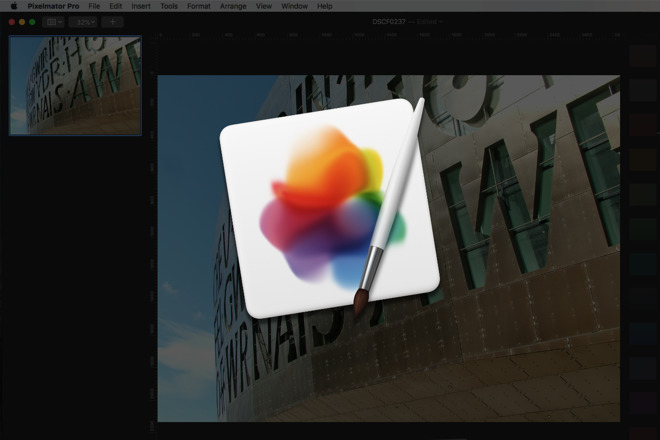Image resolution: width=660 pixels, height=440 pixels.
Task: Open the Edit menu
Action: point(116,6)
